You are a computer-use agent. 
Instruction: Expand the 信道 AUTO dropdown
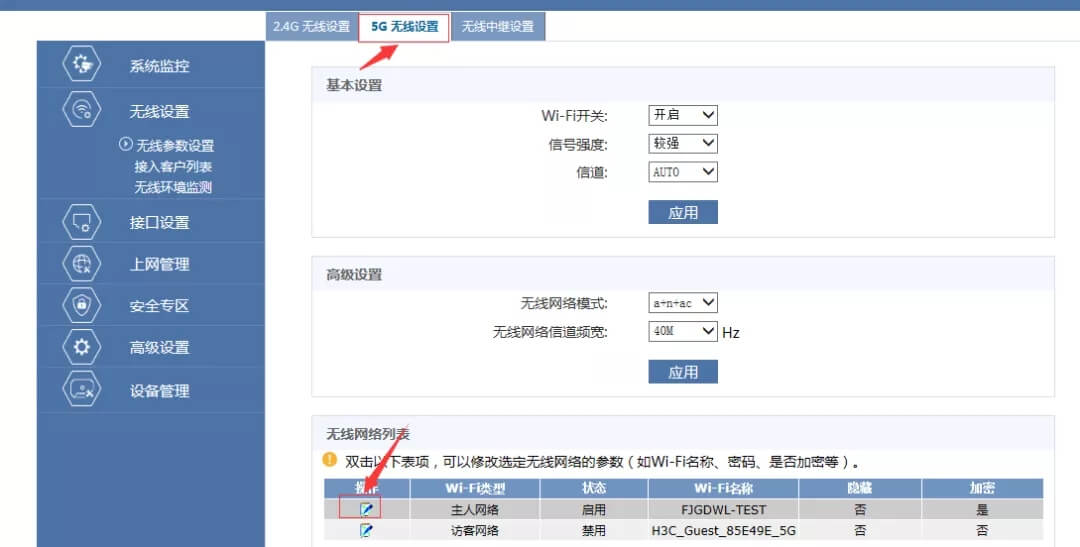[x=683, y=172]
